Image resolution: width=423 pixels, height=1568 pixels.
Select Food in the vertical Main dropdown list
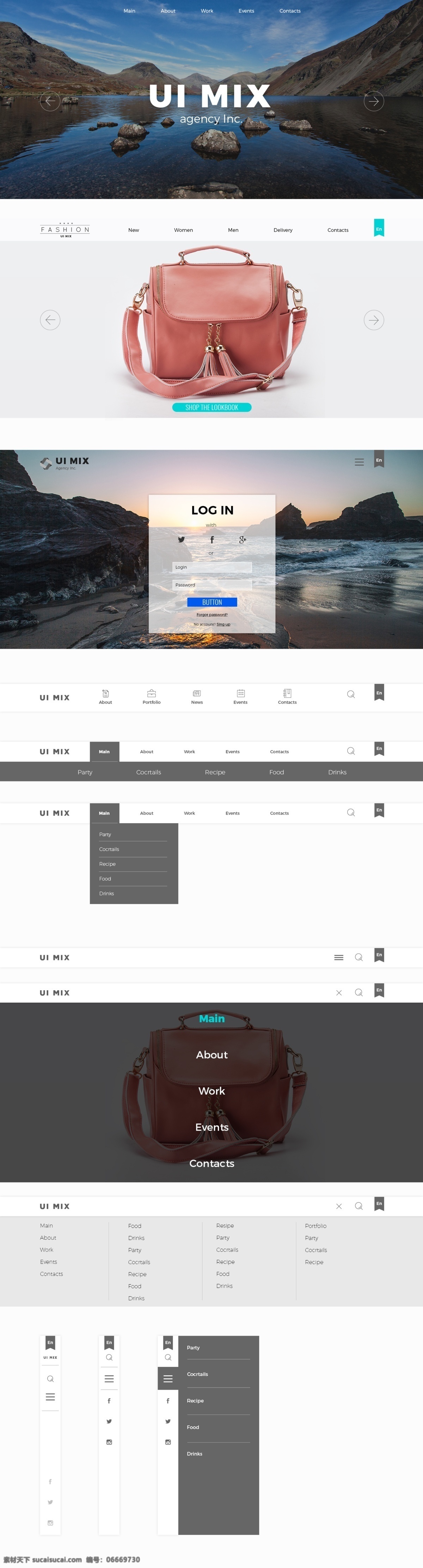[x=105, y=879]
